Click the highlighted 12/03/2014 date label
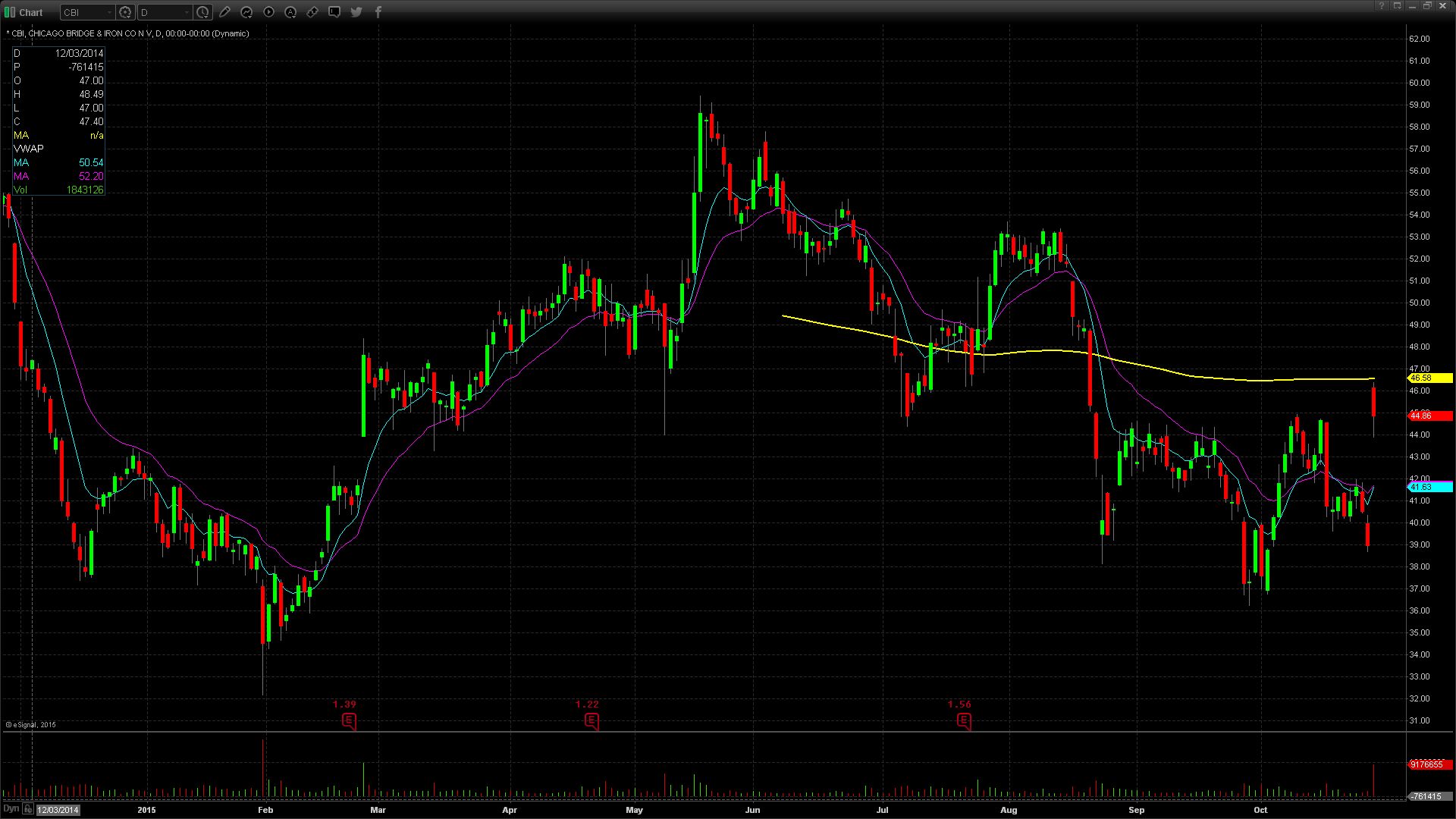The image size is (1456, 819). pyautogui.click(x=58, y=810)
